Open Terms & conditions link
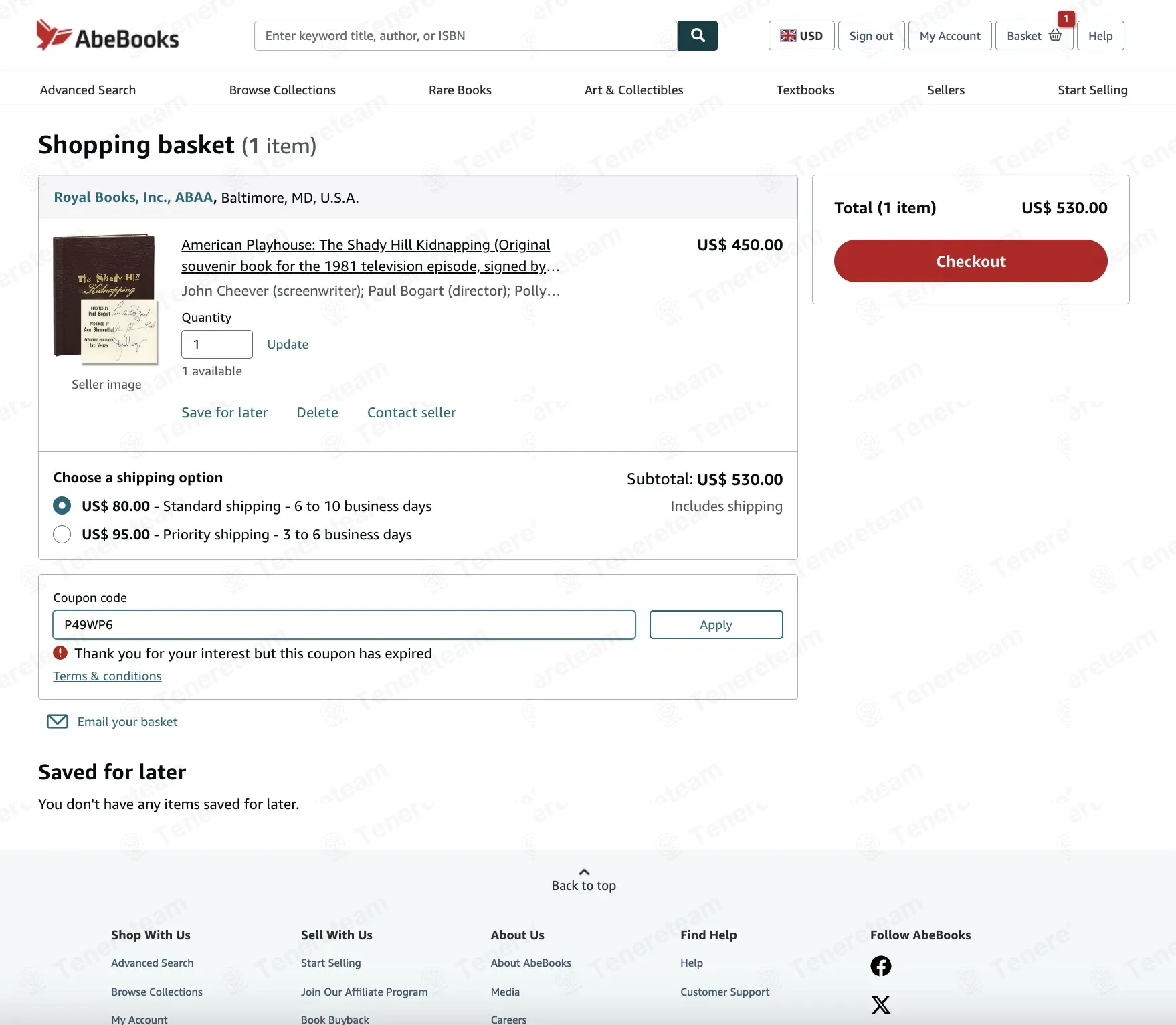This screenshot has height=1025, width=1176. click(108, 676)
